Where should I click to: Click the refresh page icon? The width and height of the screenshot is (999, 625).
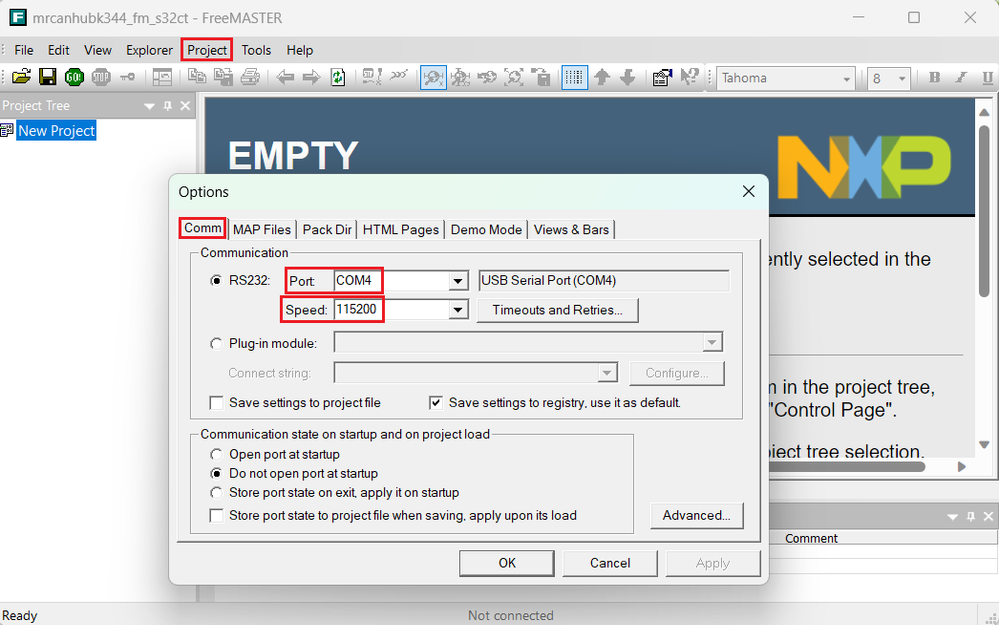point(338,77)
